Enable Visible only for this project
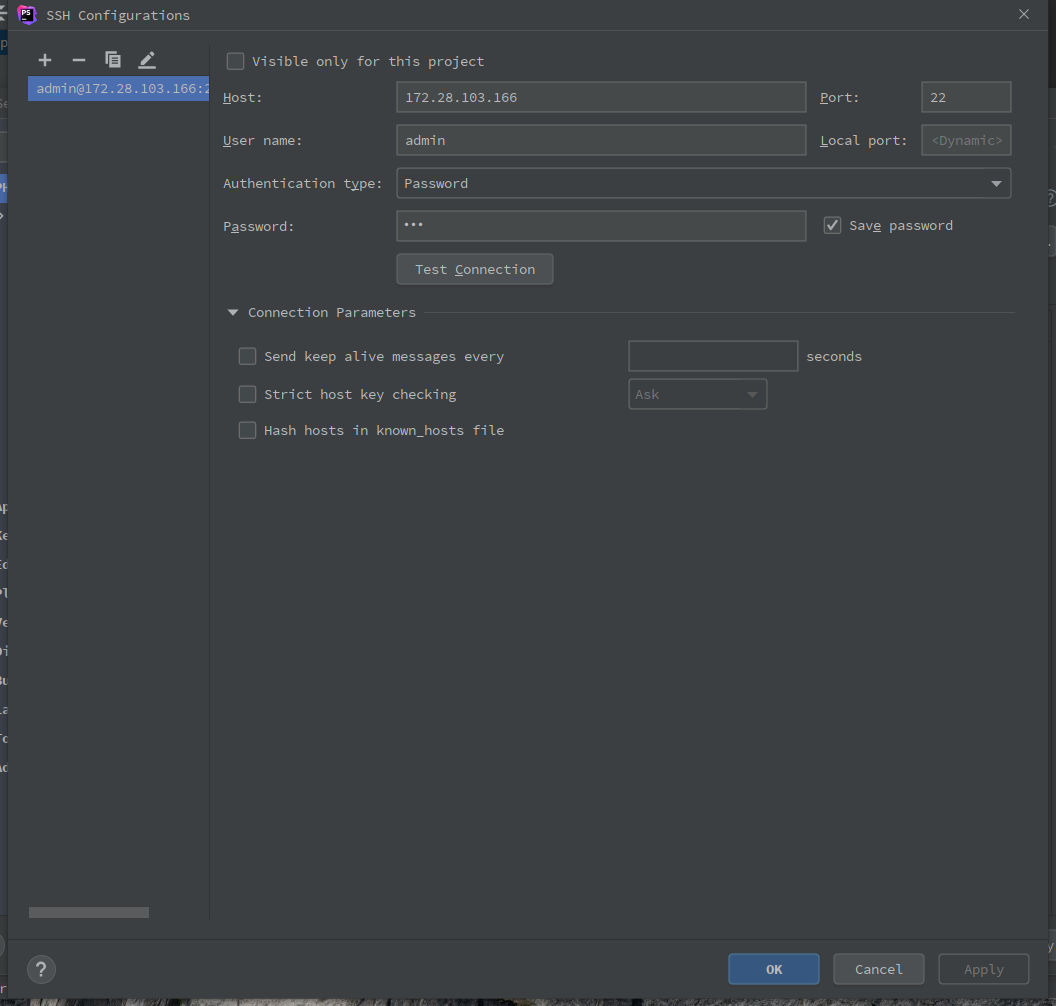The height and width of the screenshot is (1006, 1056). [x=236, y=62]
